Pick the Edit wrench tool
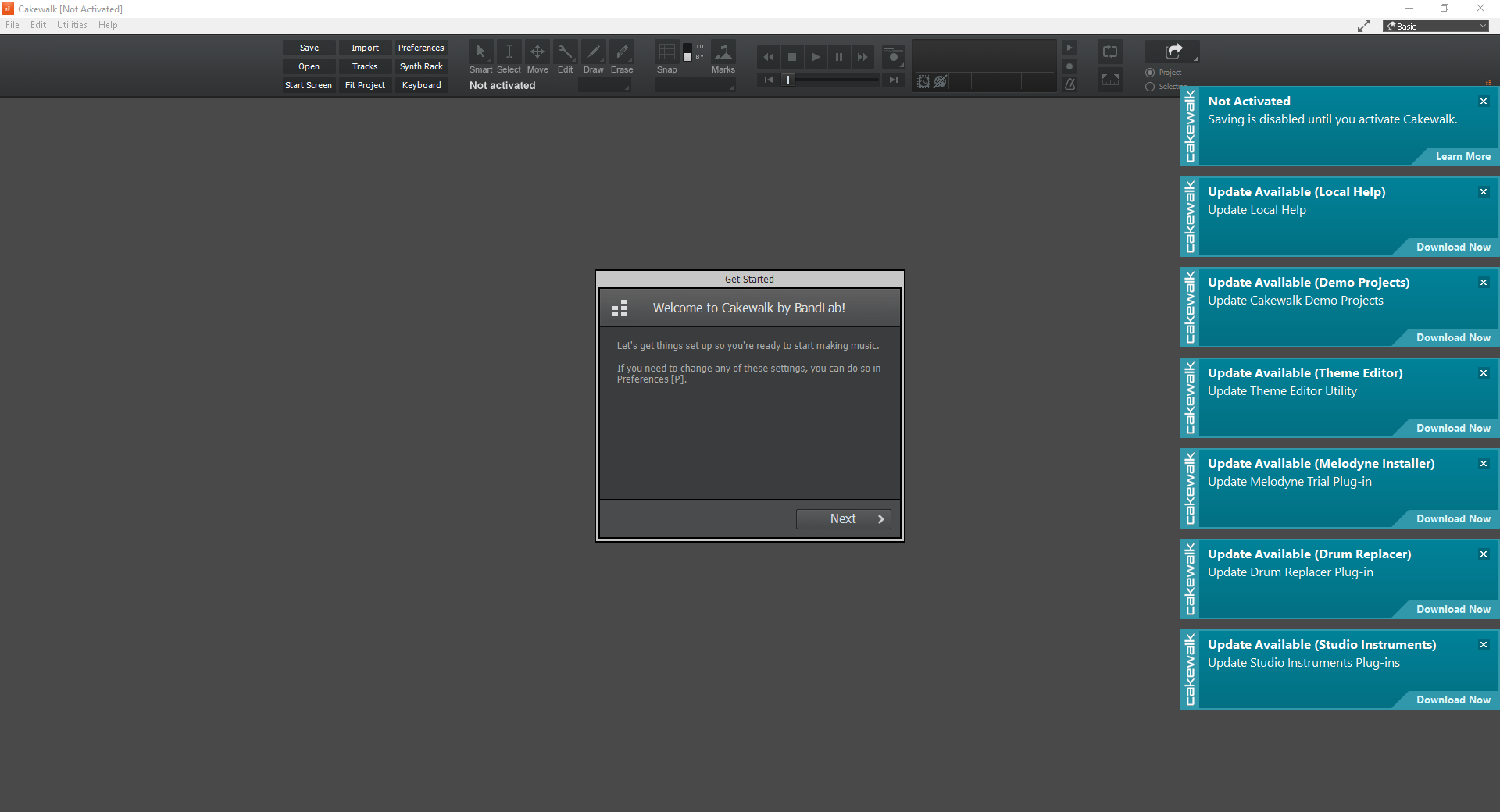The height and width of the screenshot is (812, 1500). (x=565, y=52)
